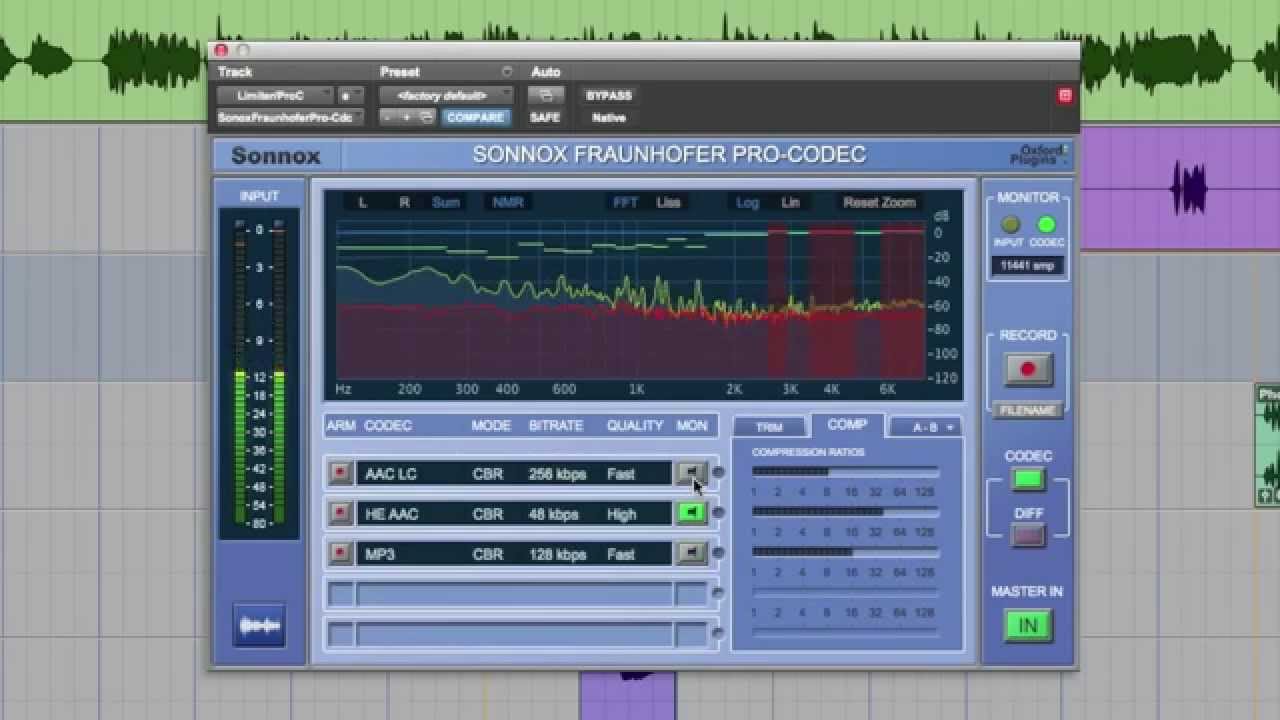The width and height of the screenshot is (1280, 720).
Task: Switch to the COMP tab
Action: pos(847,425)
